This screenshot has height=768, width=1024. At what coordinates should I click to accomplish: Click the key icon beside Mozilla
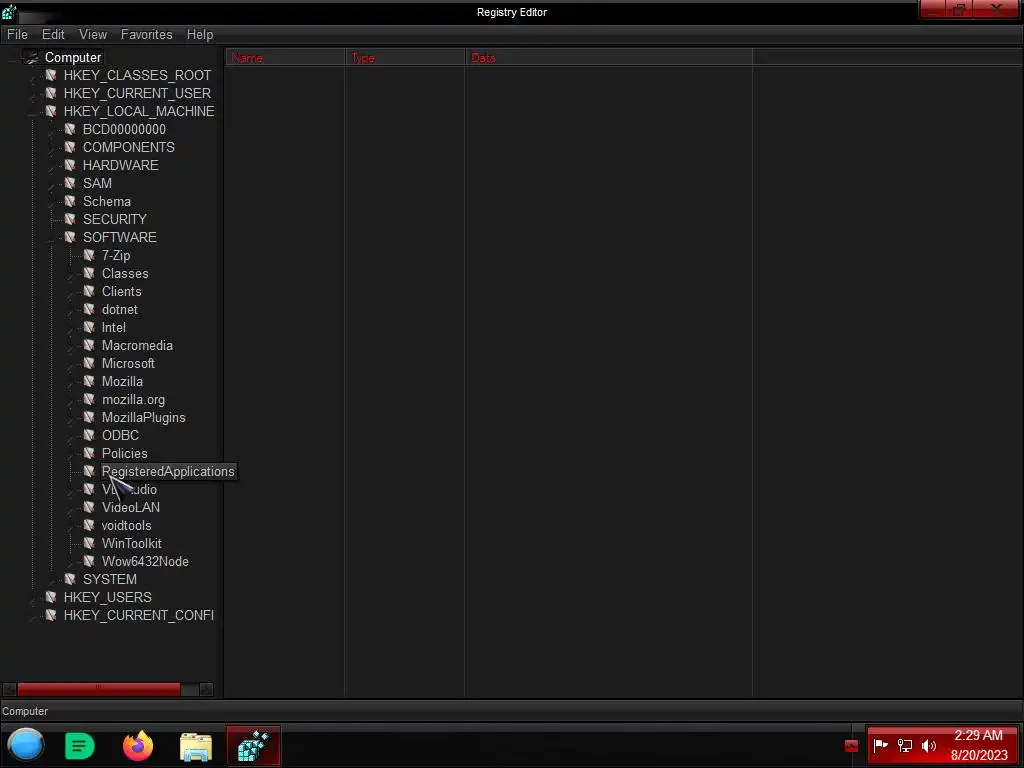pos(89,381)
